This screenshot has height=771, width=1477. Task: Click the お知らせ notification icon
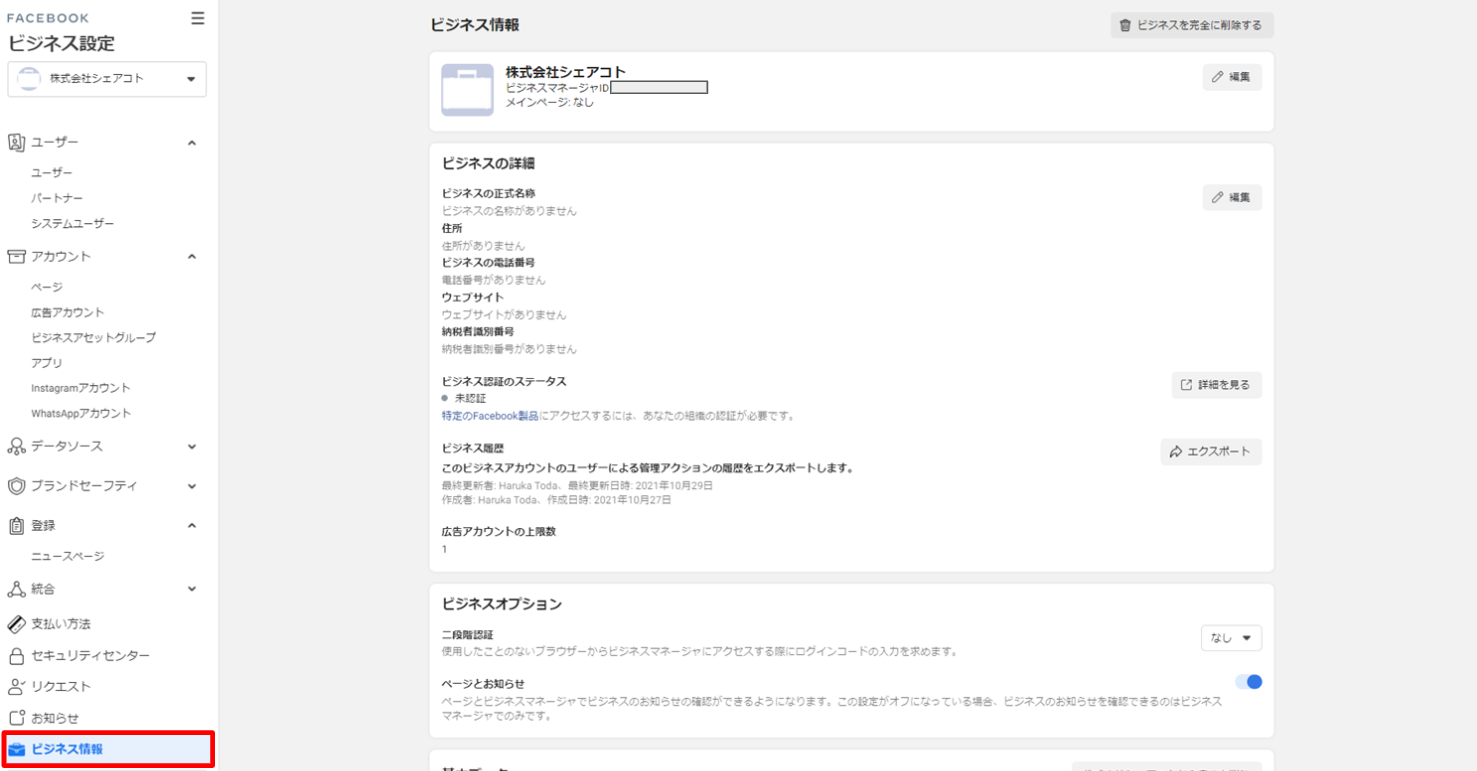click(16, 718)
